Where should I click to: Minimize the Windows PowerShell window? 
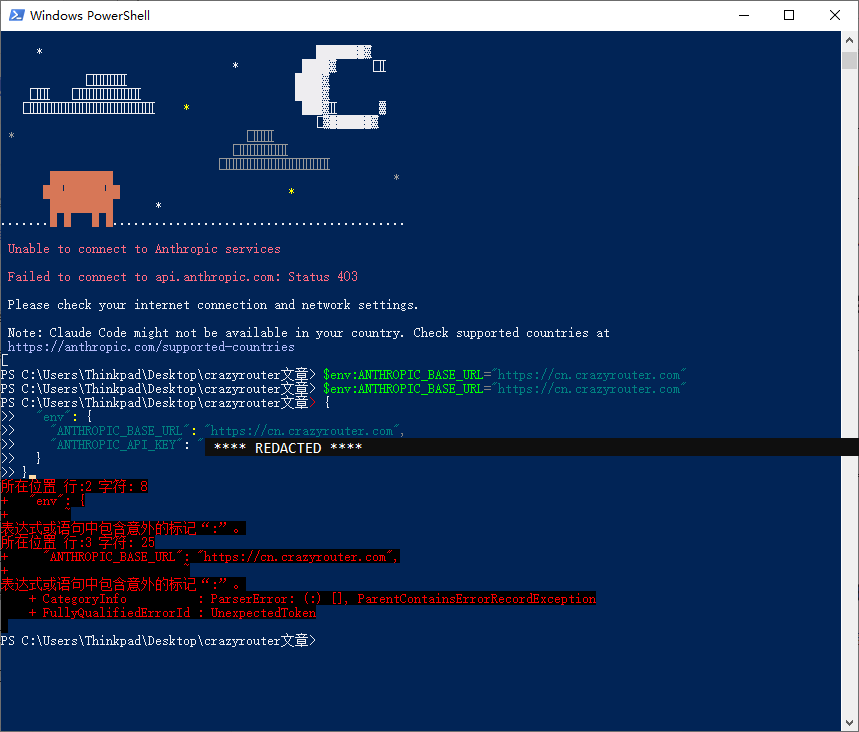743,15
